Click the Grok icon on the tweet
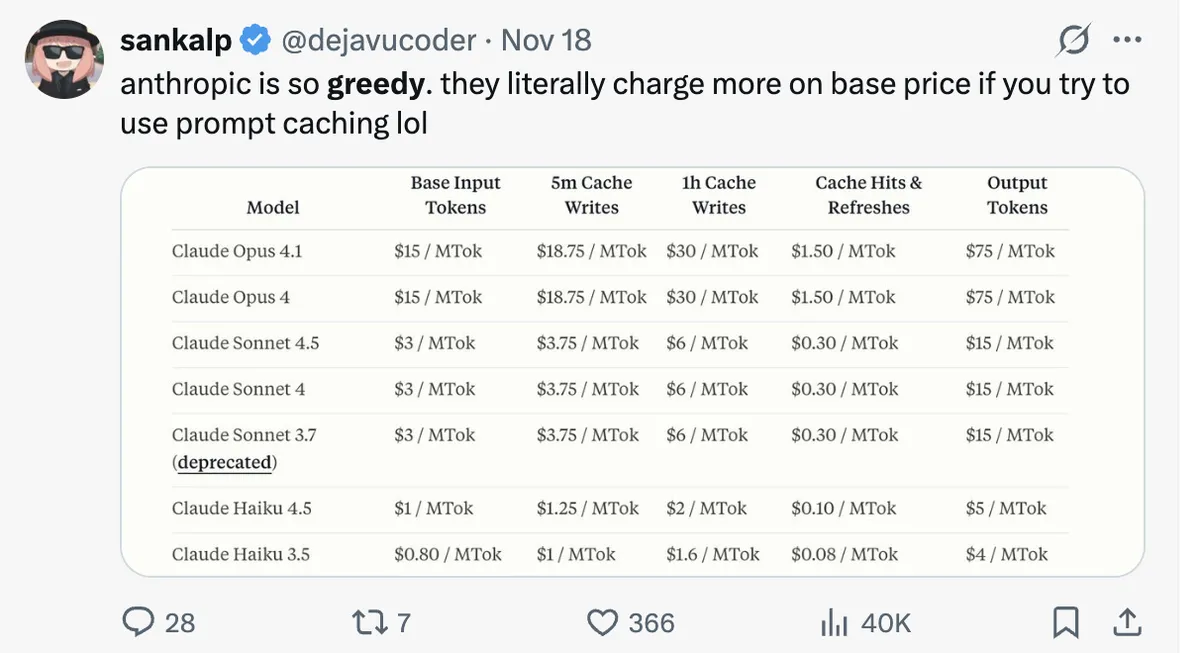This screenshot has width=1200, height=653. coord(1073,38)
